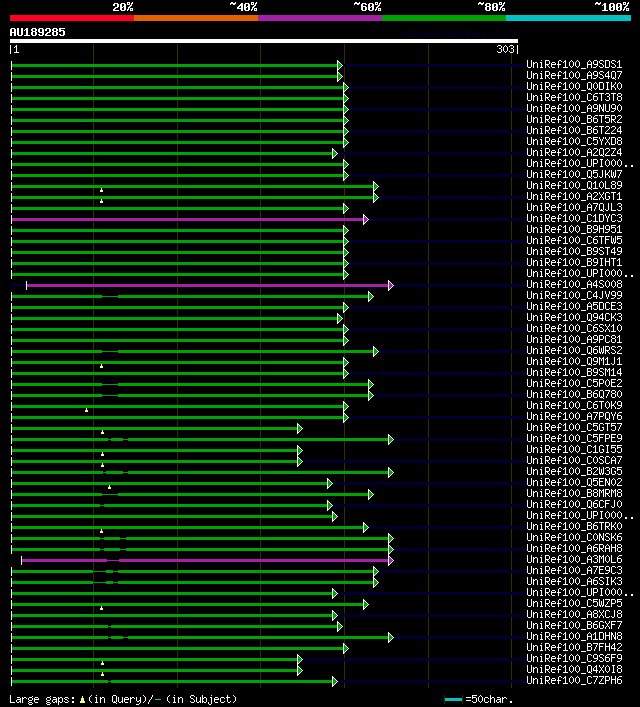Click the arrowhead of the UniRef100_Q0DIK0 hit
640x707 pixels.
346,87
